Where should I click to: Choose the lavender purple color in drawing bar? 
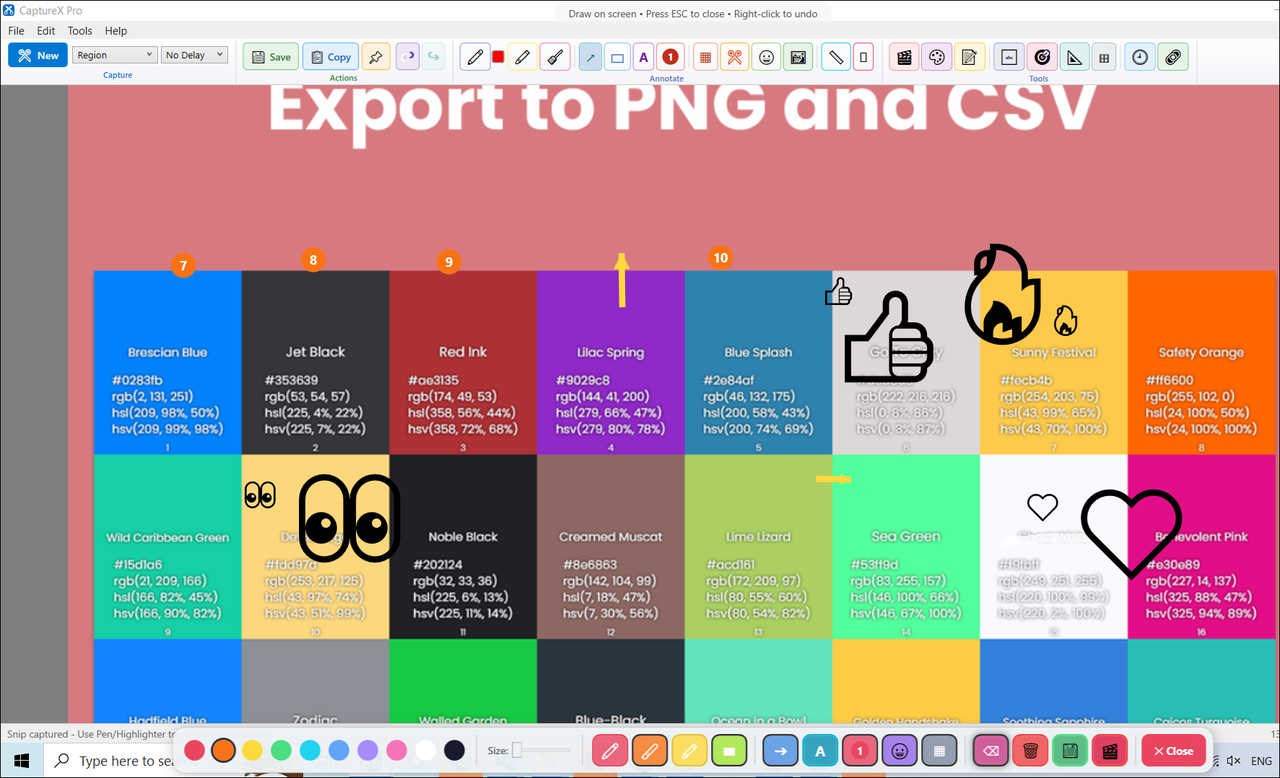tap(368, 750)
